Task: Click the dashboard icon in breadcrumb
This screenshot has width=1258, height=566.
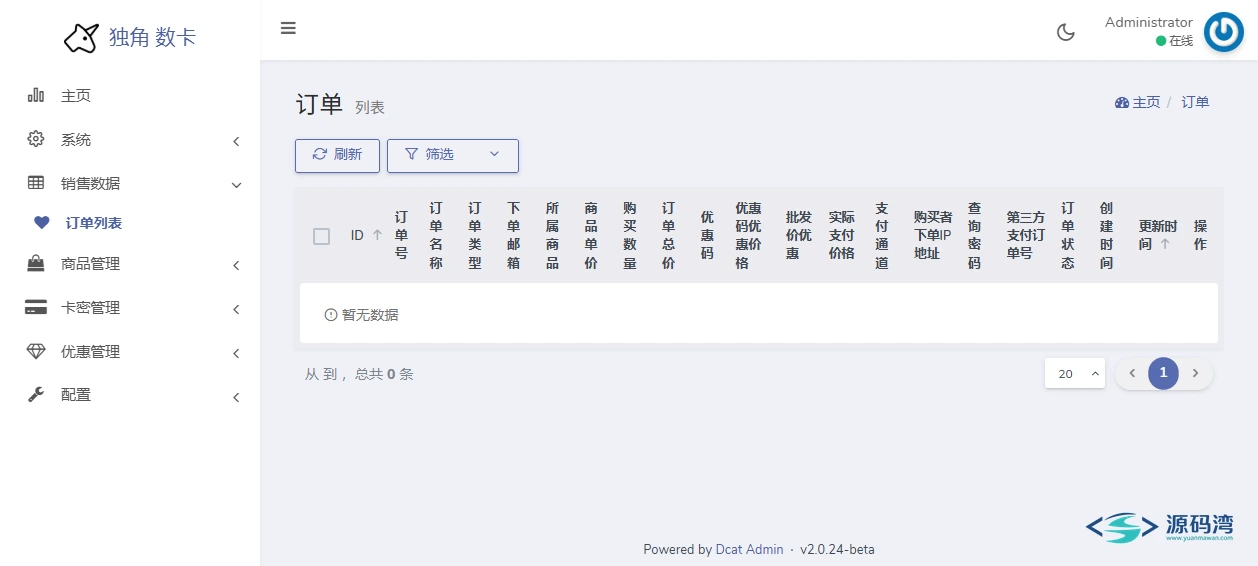Action: (x=1121, y=102)
